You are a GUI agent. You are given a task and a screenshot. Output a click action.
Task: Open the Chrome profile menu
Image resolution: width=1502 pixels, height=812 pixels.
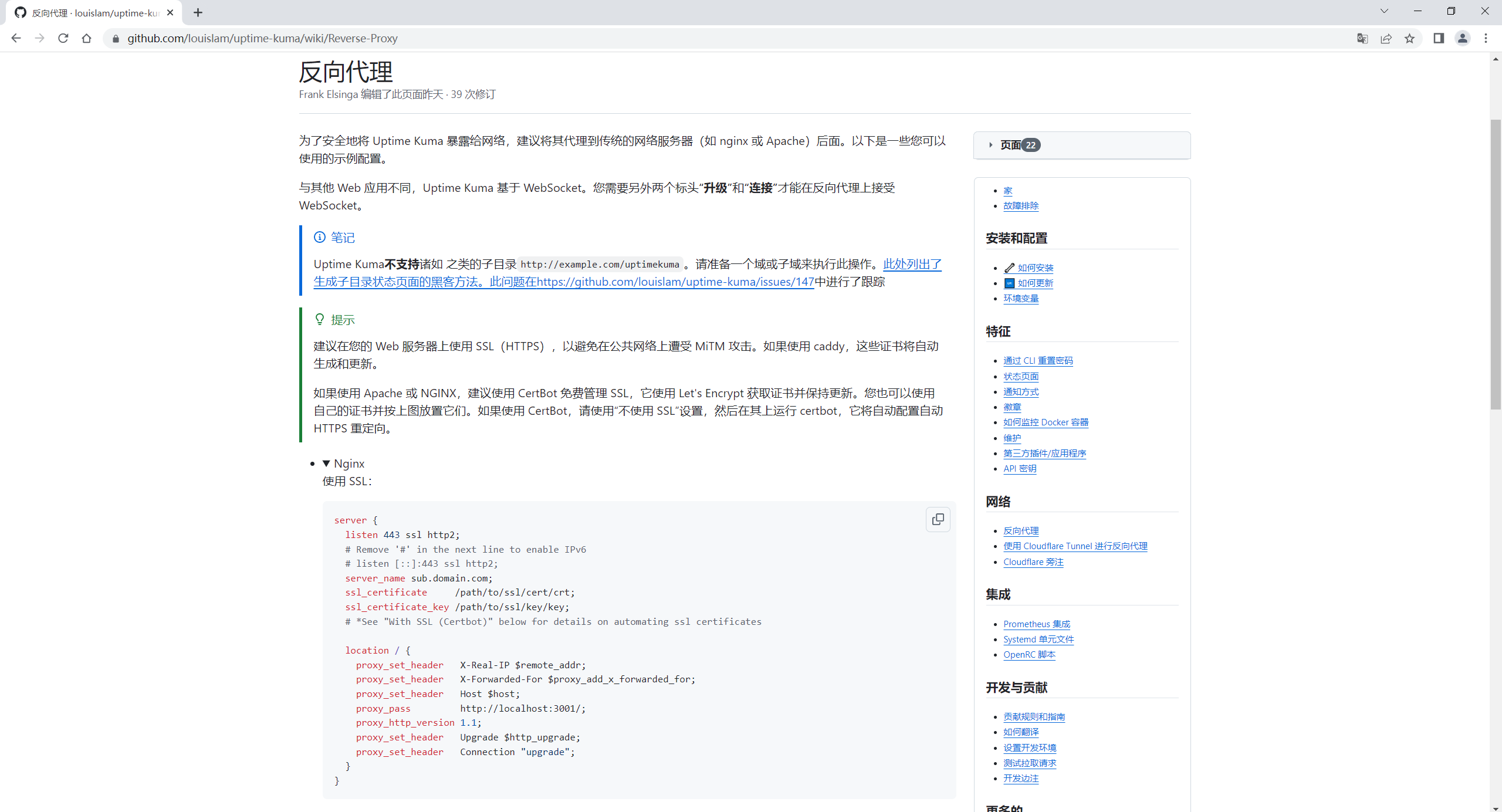1462,38
